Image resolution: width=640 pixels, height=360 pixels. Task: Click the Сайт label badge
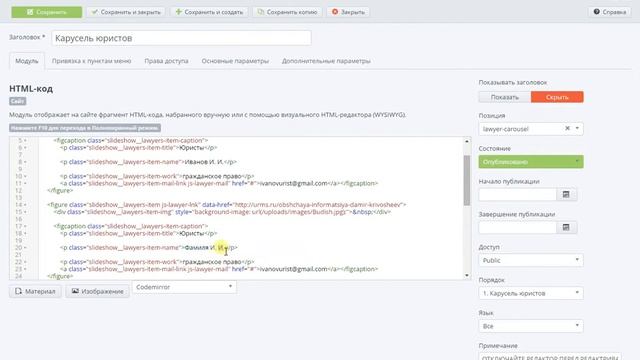(18, 101)
